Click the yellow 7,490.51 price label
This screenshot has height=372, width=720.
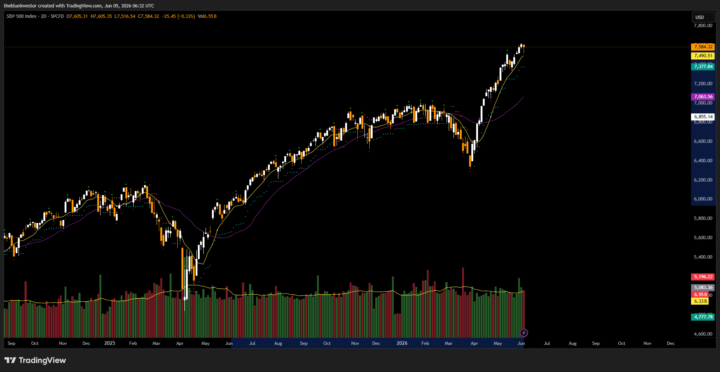703,56
